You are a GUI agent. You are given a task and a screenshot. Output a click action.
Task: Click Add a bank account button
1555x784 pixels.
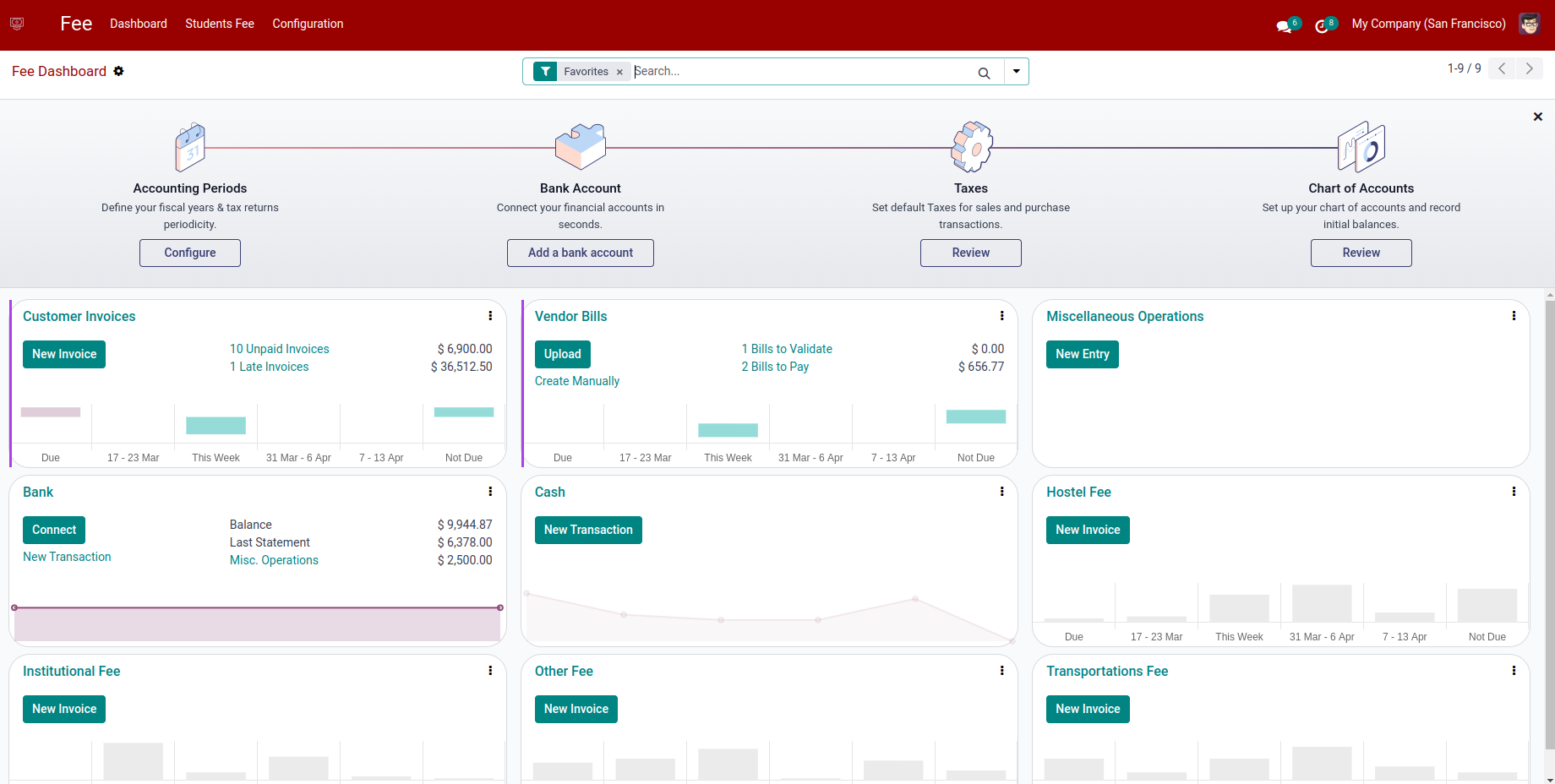tap(581, 253)
